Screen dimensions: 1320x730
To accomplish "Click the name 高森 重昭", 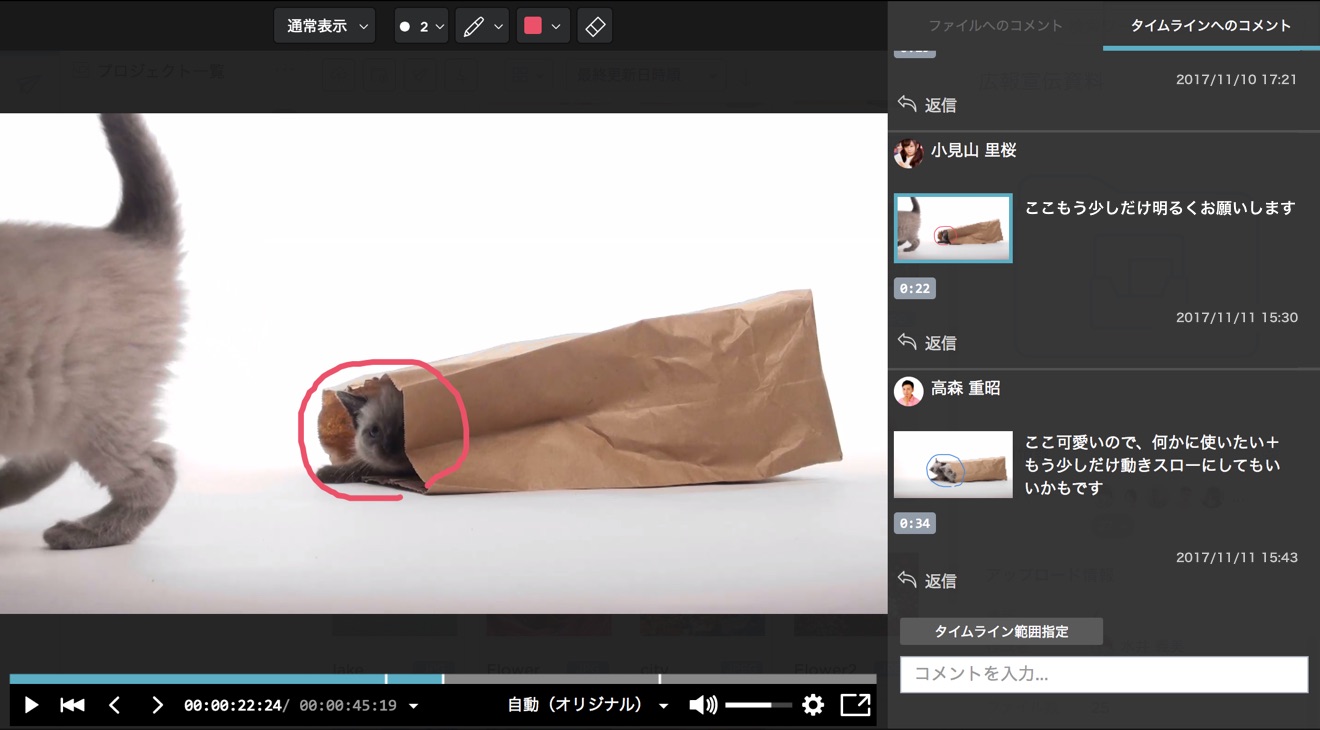I will click(965, 388).
